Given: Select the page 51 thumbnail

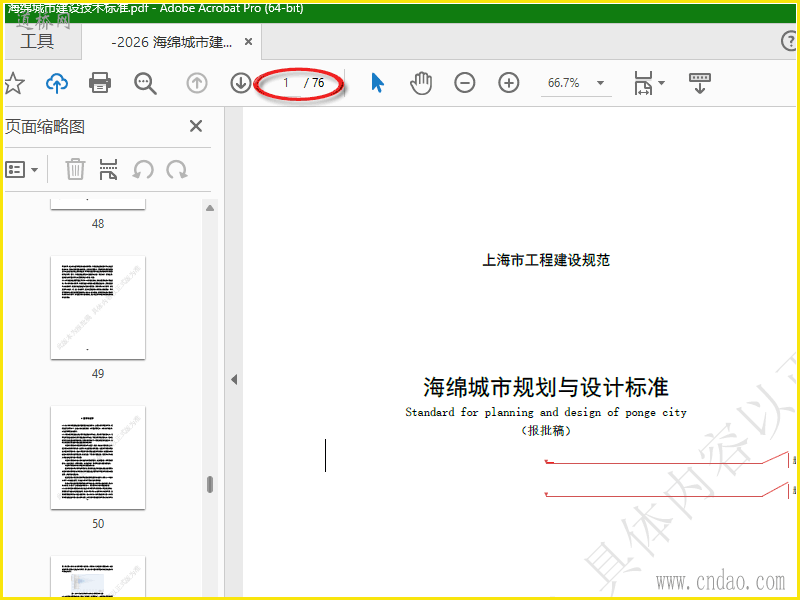Looking at the screenshot, I should pyautogui.click(x=98, y=577).
